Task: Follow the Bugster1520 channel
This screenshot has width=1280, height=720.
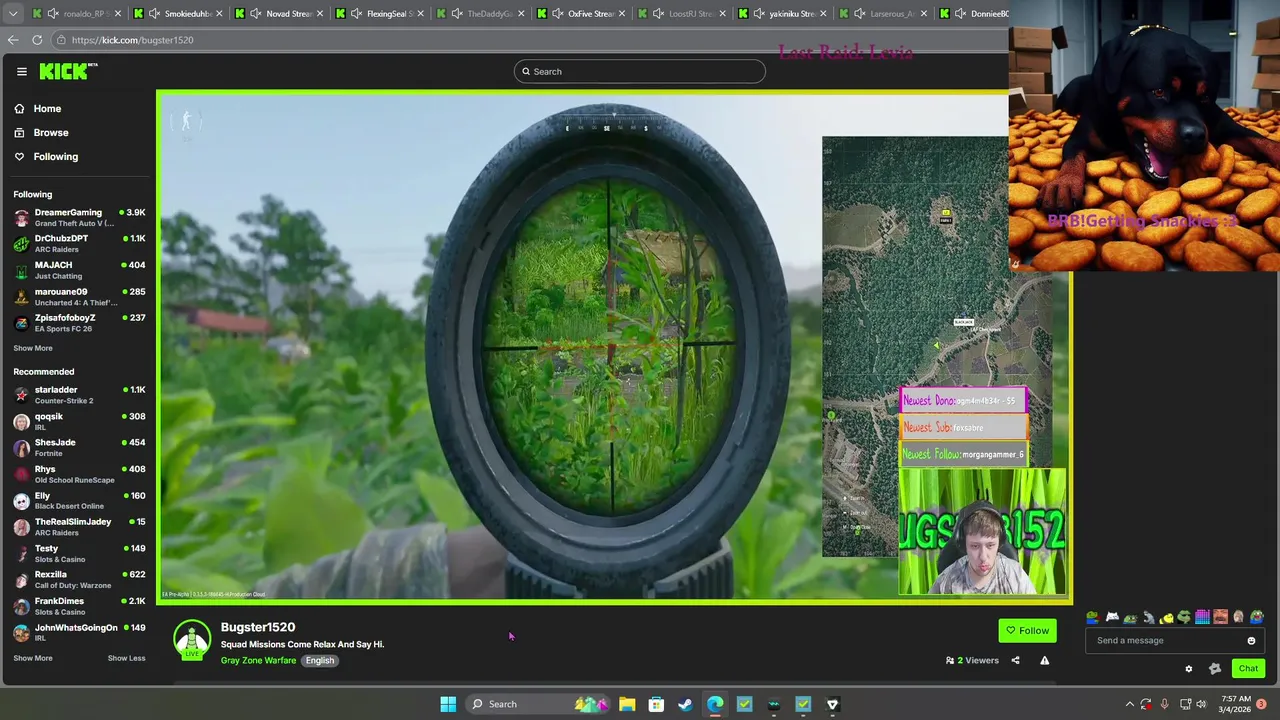Action: (x=1027, y=631)
